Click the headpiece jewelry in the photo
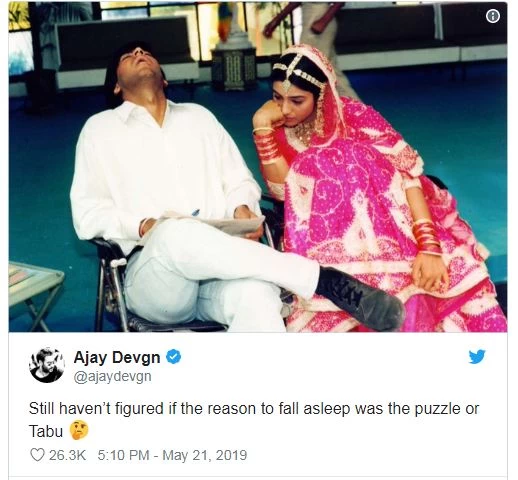This screenshot has width=518, height=480. 298,73
